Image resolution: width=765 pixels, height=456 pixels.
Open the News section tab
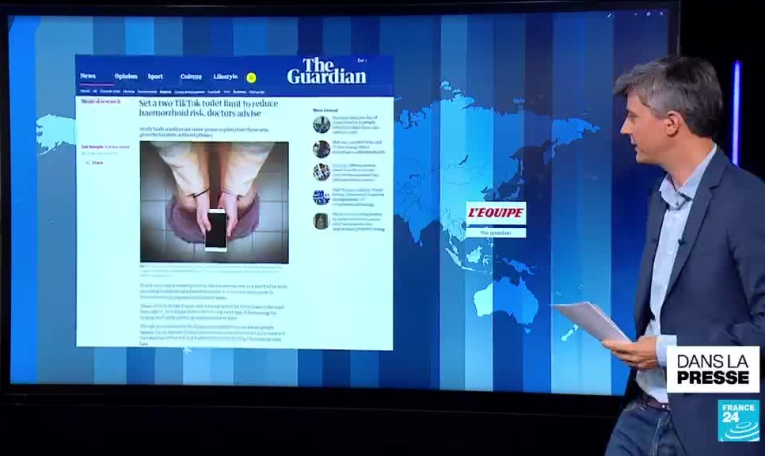(x=88, y=76)
